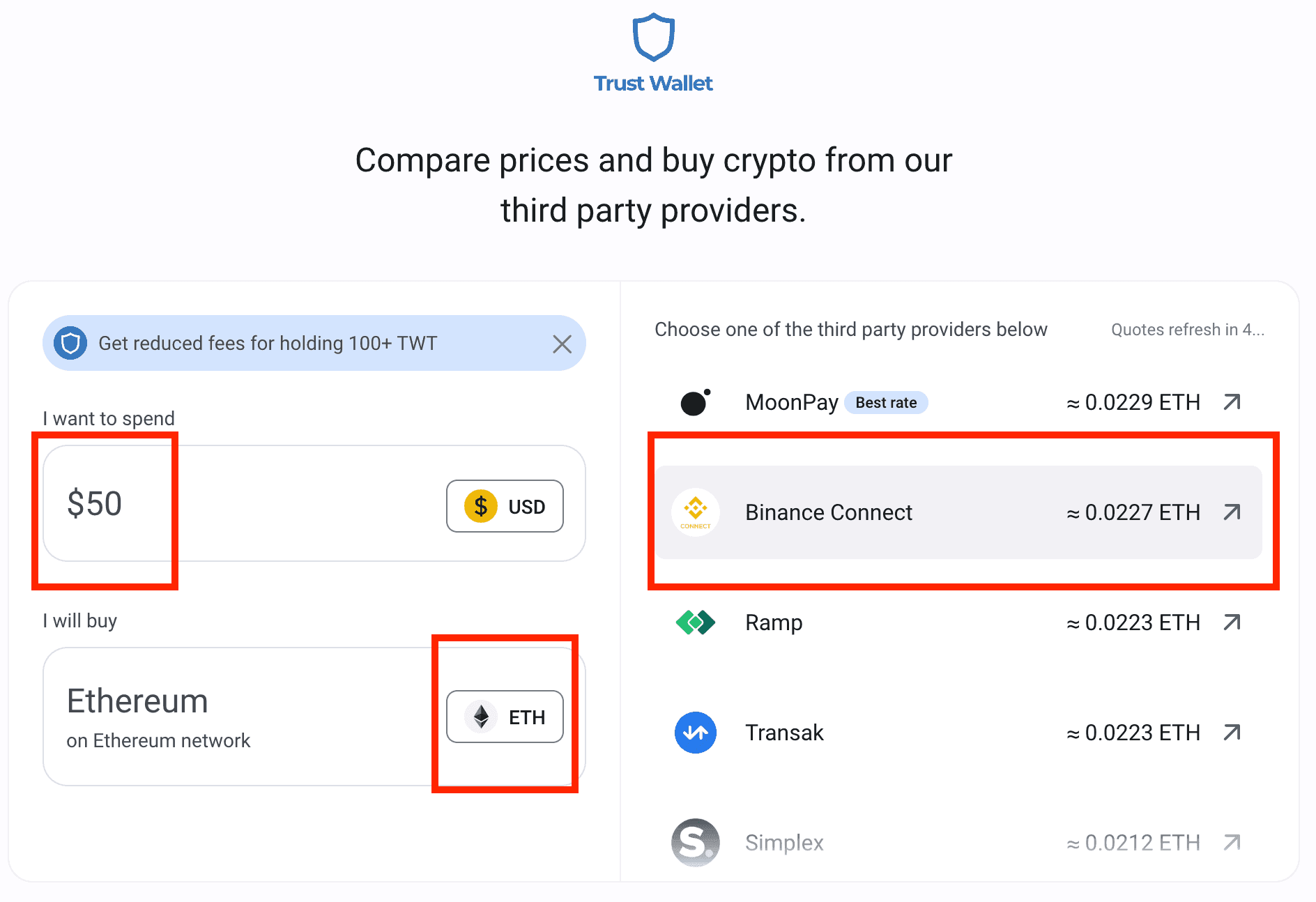Dismiss the reduced fees TWT banner

(562, 343)
